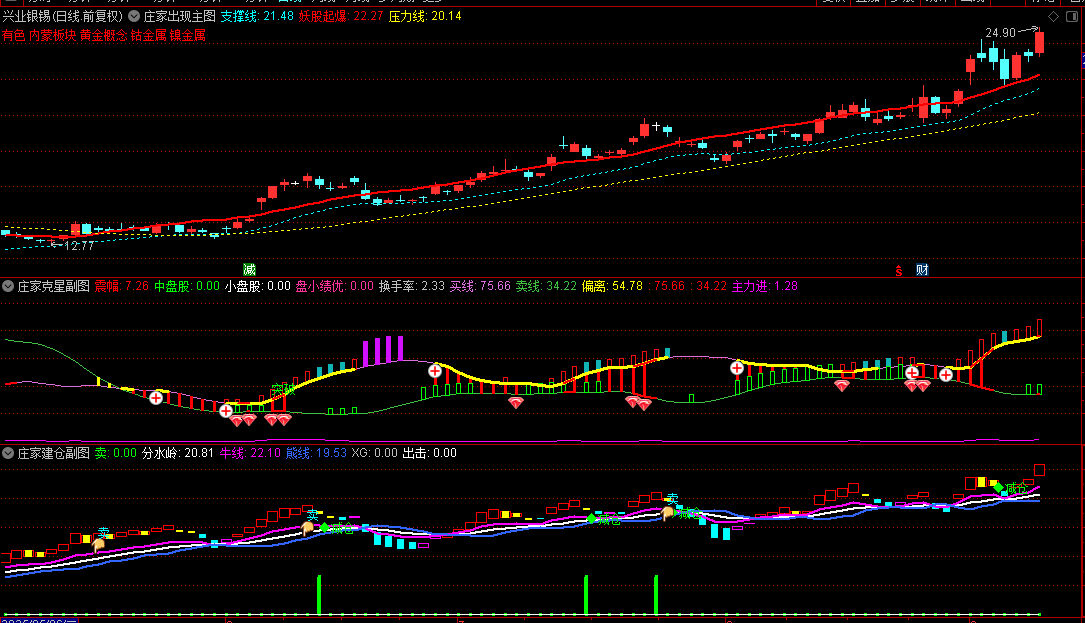Click the 24.90 high price label
This screenshot has width=1085, height=623.
(1001, 33)
